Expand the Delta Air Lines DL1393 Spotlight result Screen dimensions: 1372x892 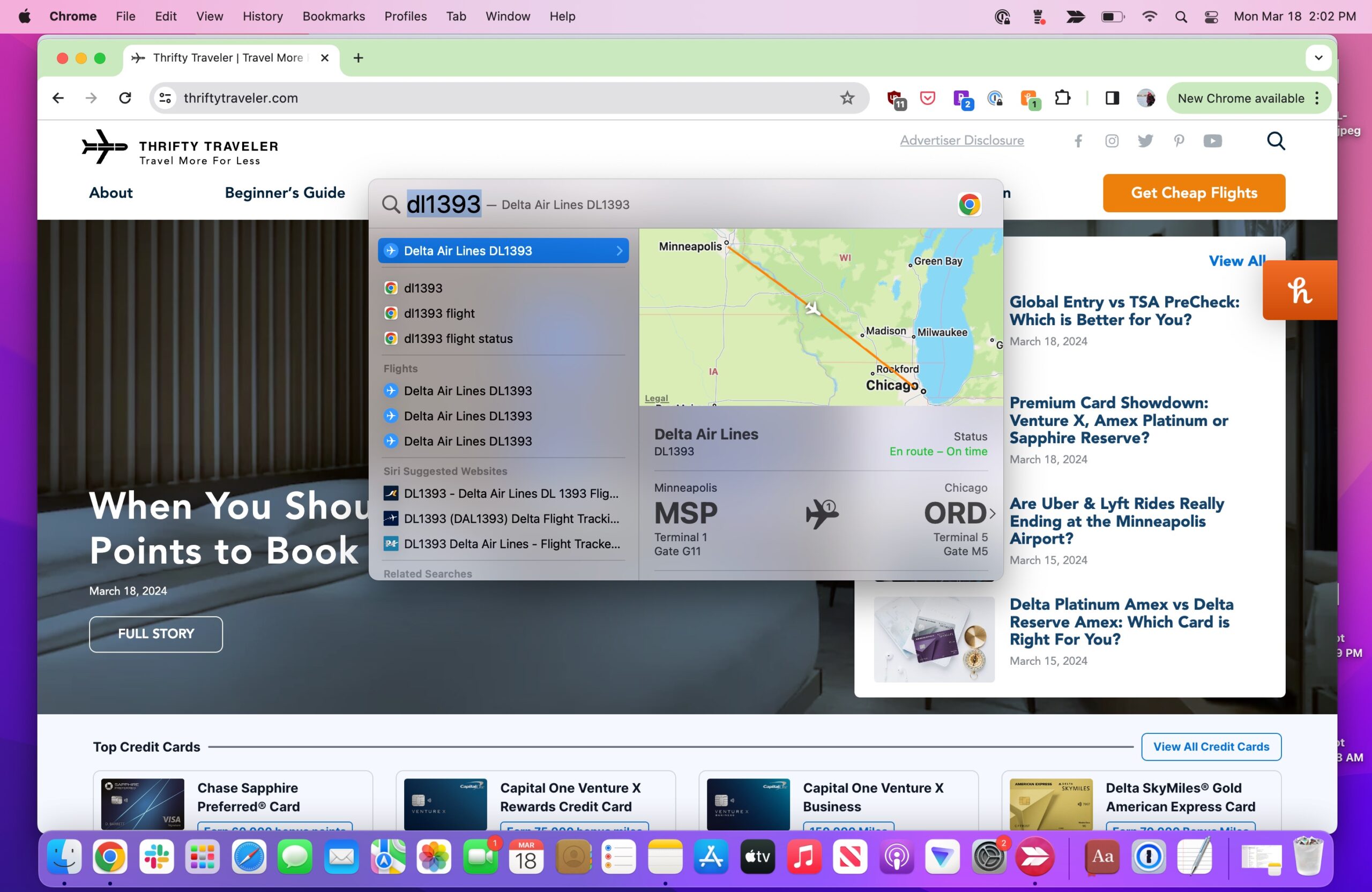(x=619, y=251)
